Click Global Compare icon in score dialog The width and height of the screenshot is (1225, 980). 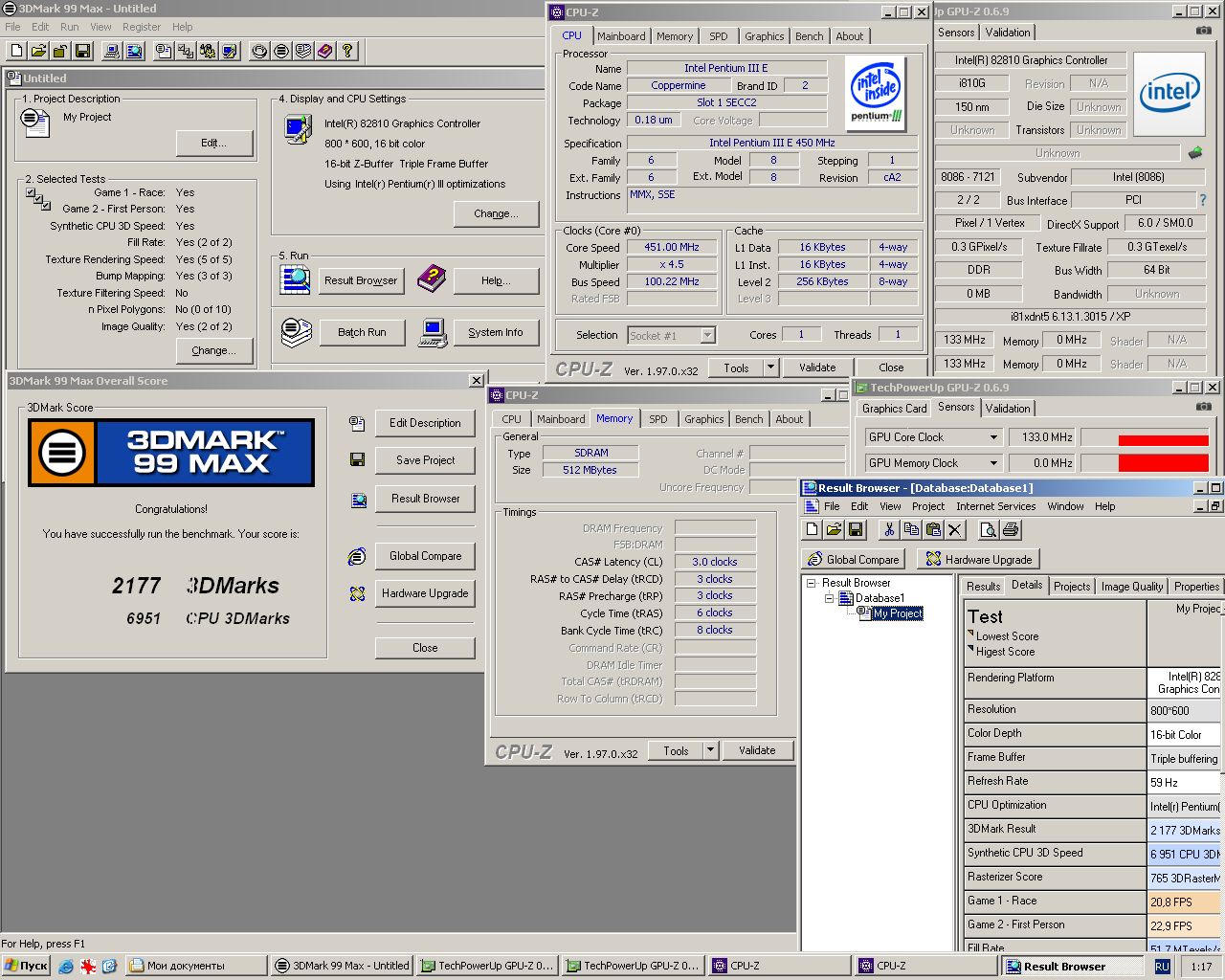[357, 556]
